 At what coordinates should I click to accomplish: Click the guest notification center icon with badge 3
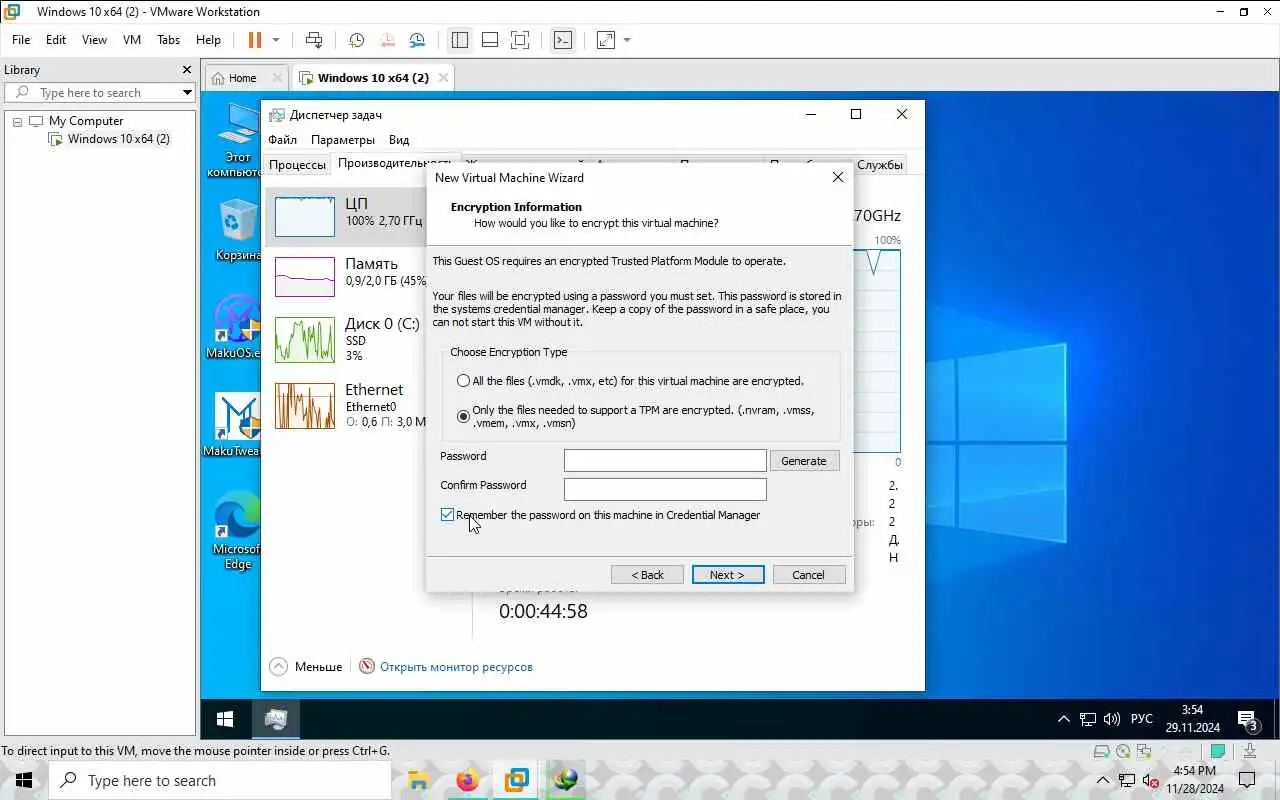pos(1247,720)
